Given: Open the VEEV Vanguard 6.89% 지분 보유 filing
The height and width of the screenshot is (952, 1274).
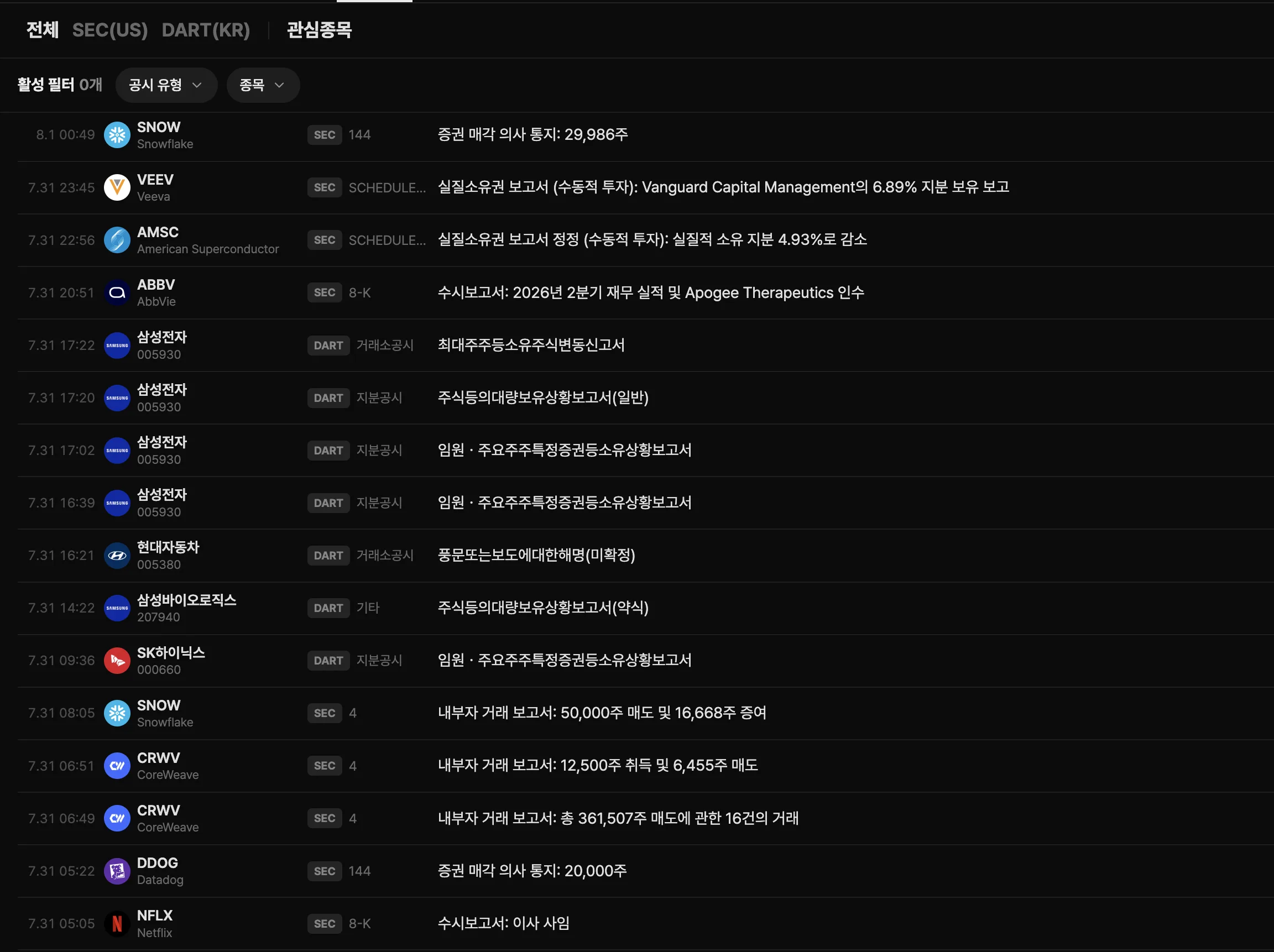Looking at the screenshot, I should (723, 187).
